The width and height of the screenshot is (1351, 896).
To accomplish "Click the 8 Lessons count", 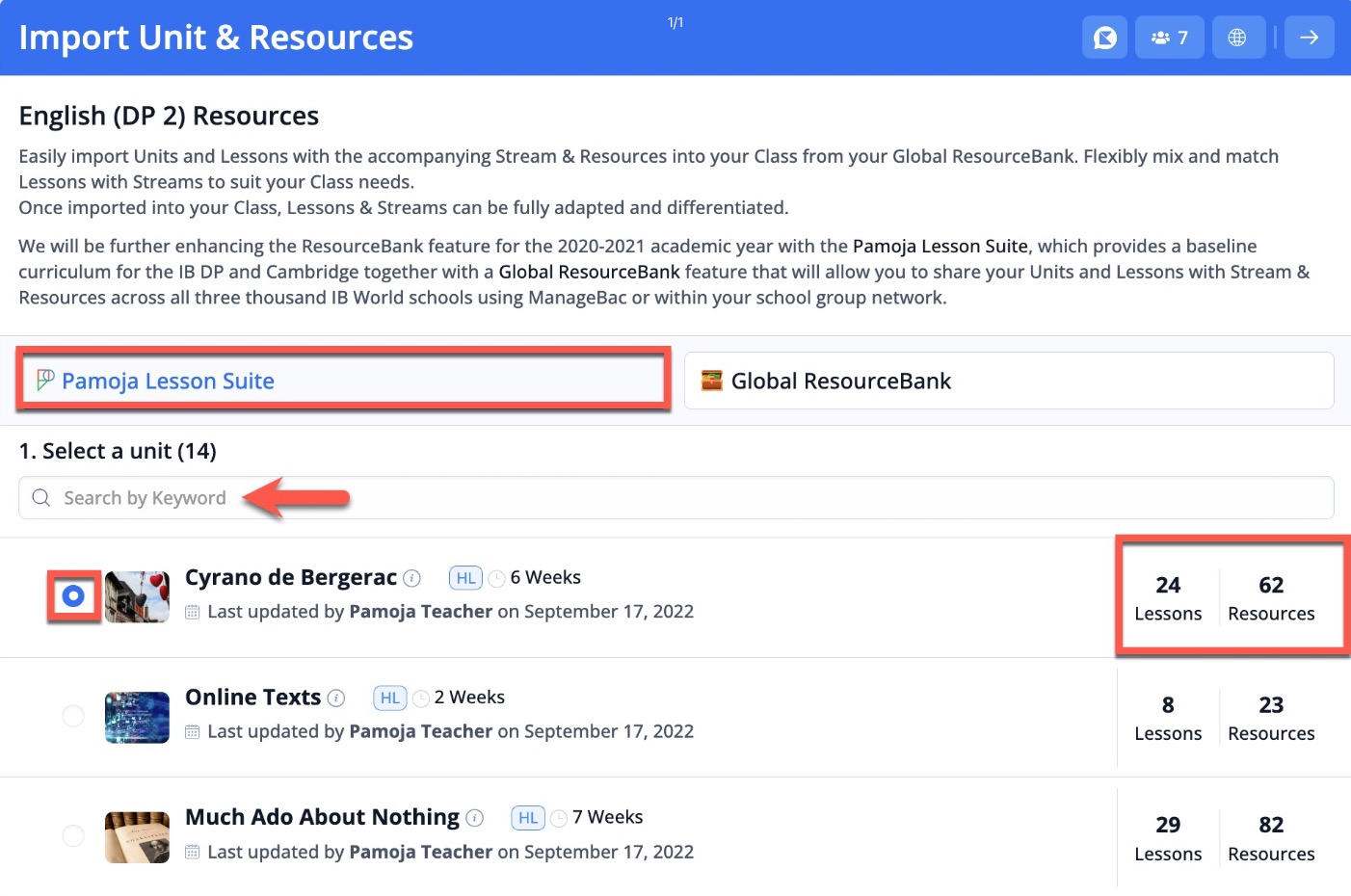I will pos(1168,718).
